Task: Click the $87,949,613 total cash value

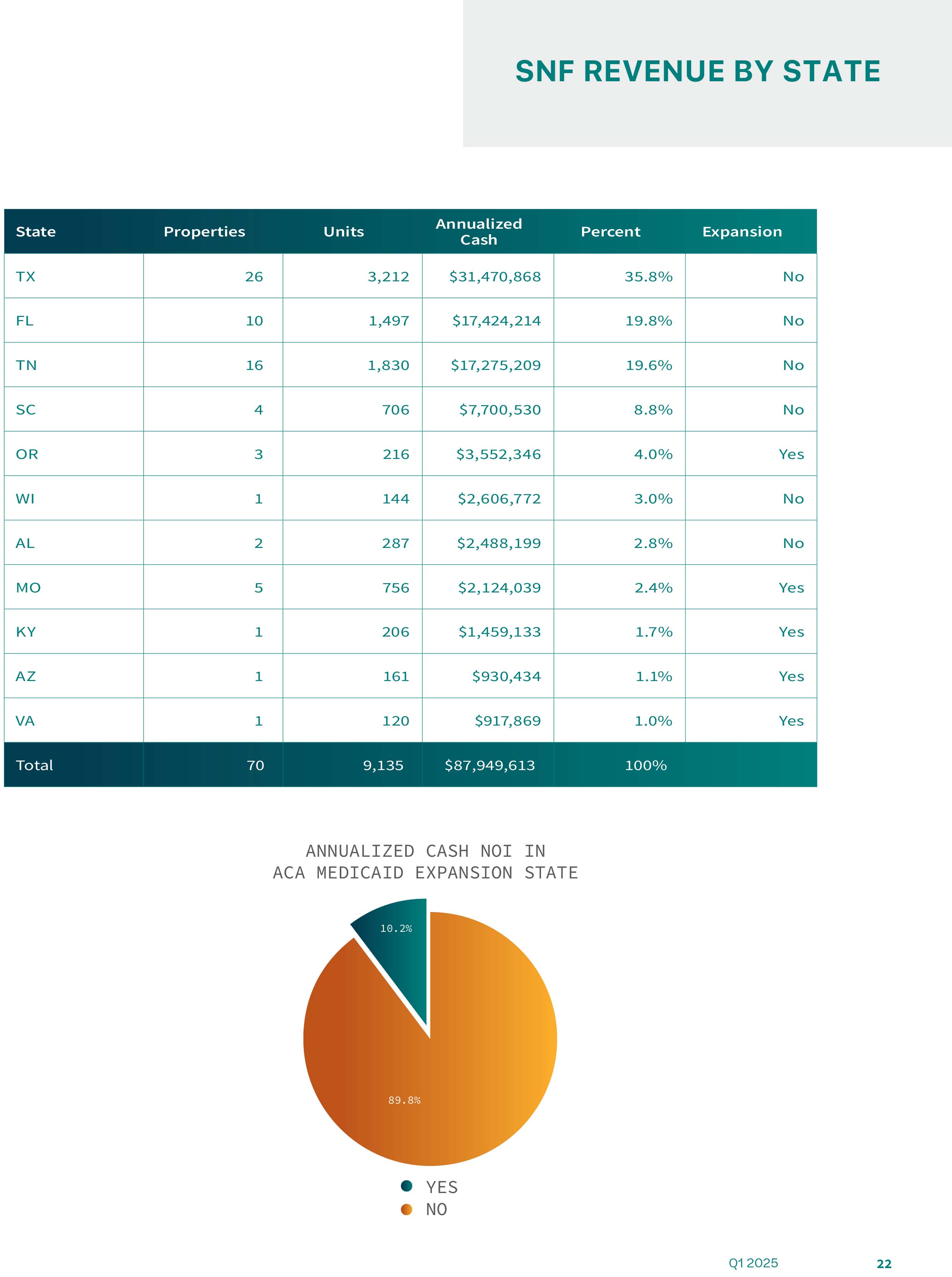Action: coord(489,765)
